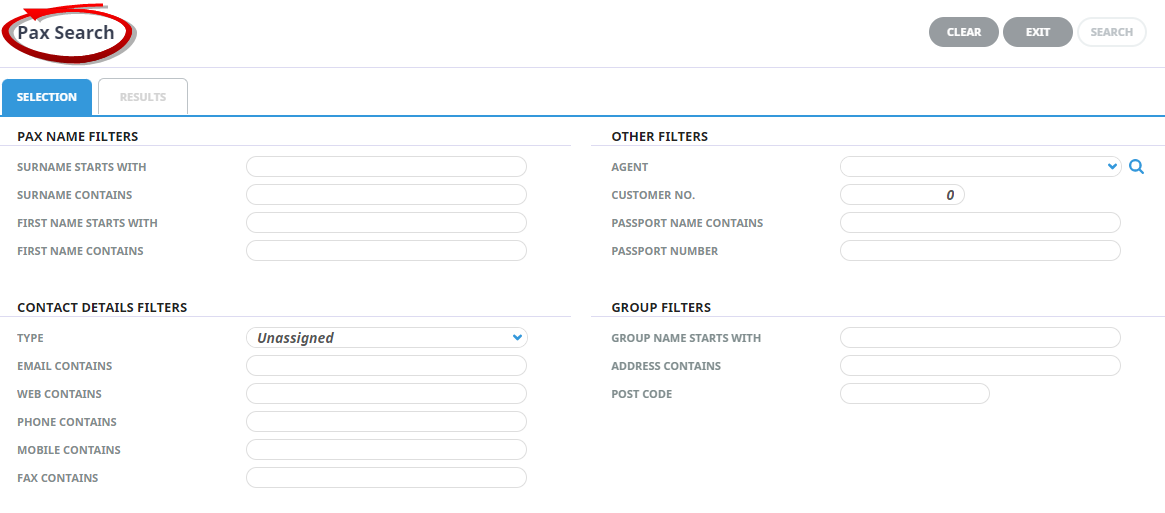
Task: Focus the Post Code field
Action: click(915, 393)
